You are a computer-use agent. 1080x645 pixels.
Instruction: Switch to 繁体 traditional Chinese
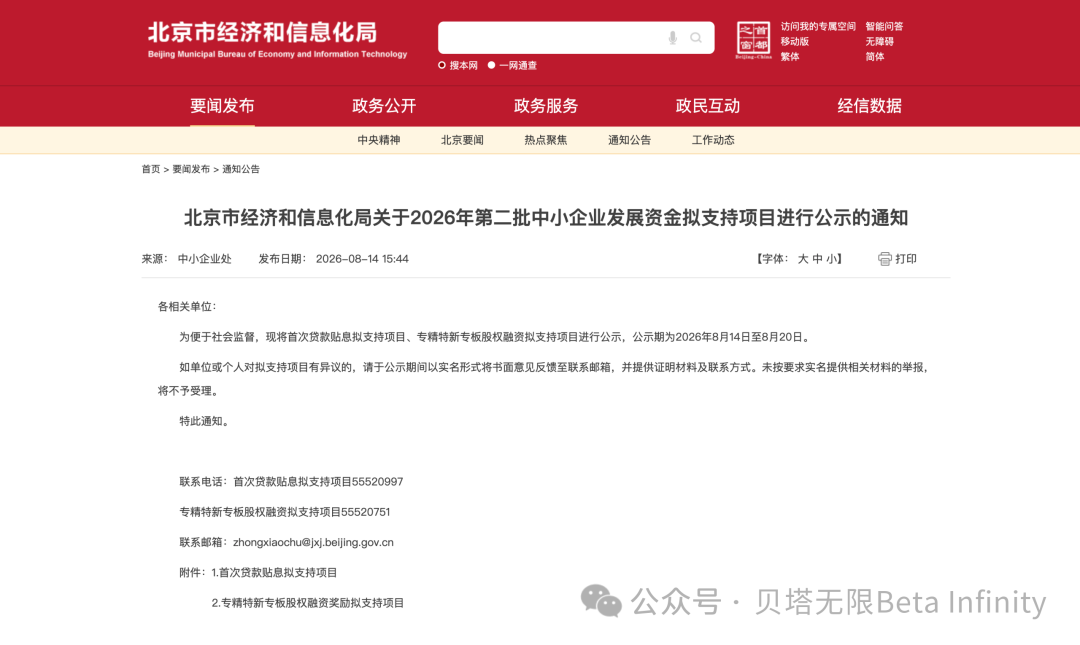click(790, 57)
